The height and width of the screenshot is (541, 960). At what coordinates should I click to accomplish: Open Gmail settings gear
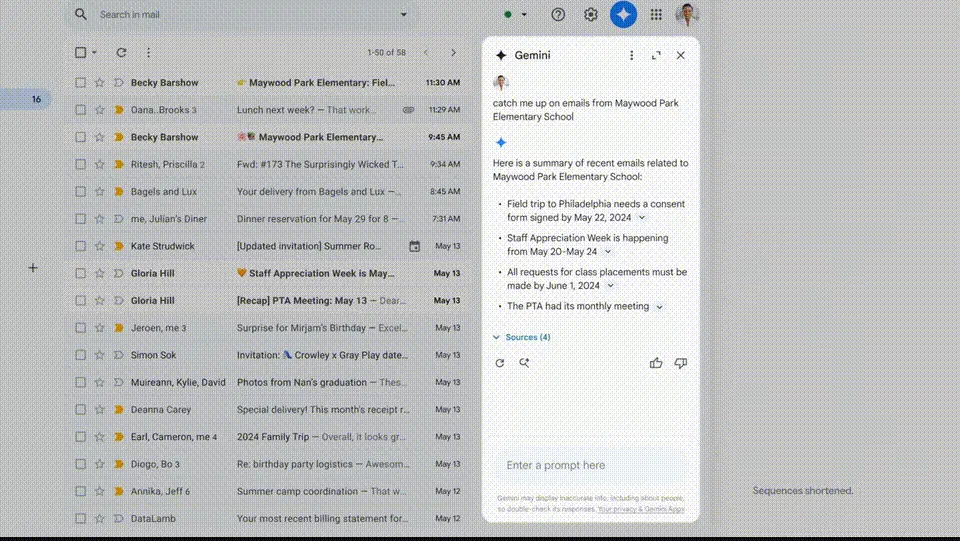point(590,14)
